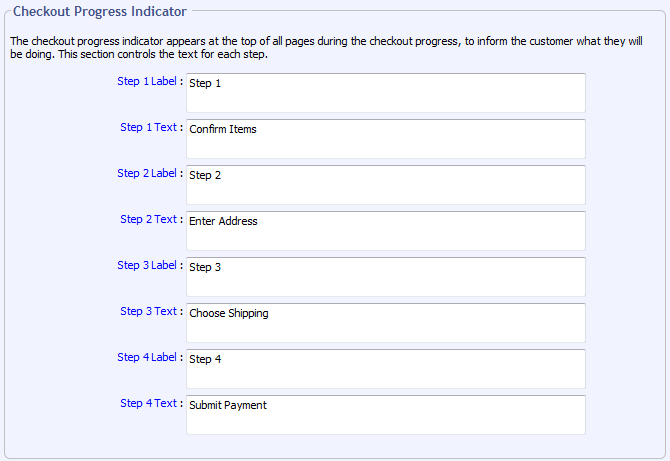The image size is (670, 461).
Task: Select the Step 2 Label text box
Action: click(385, 185)
